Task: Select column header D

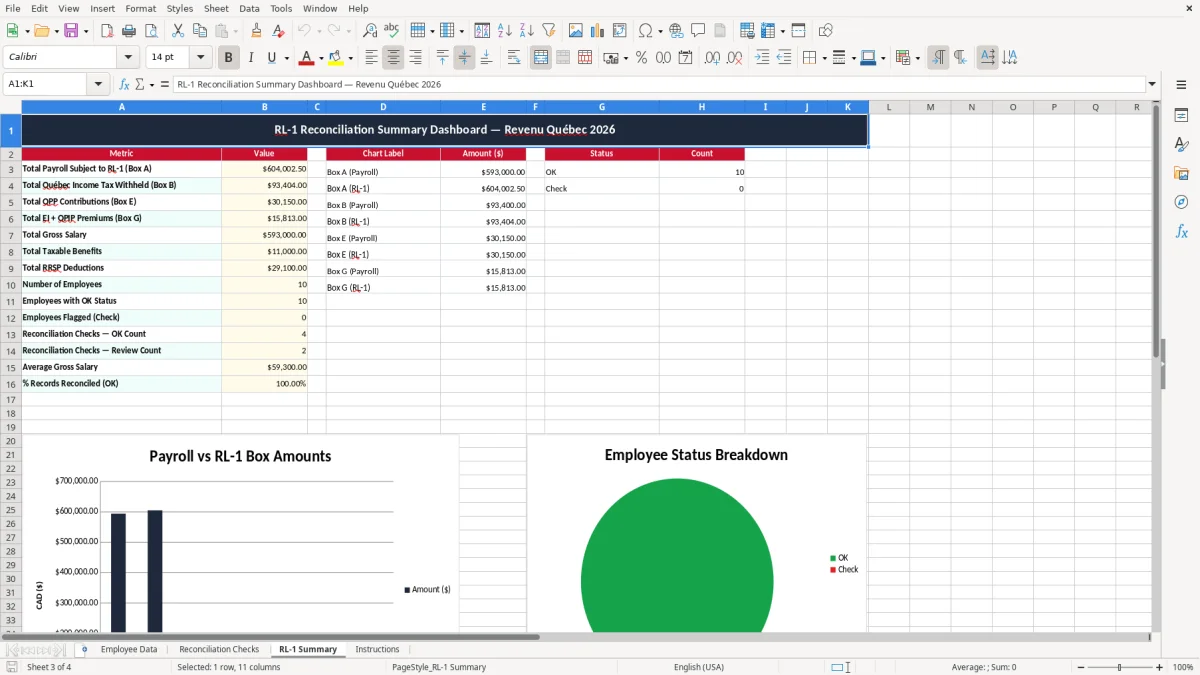Action: [x=383, y=107]
